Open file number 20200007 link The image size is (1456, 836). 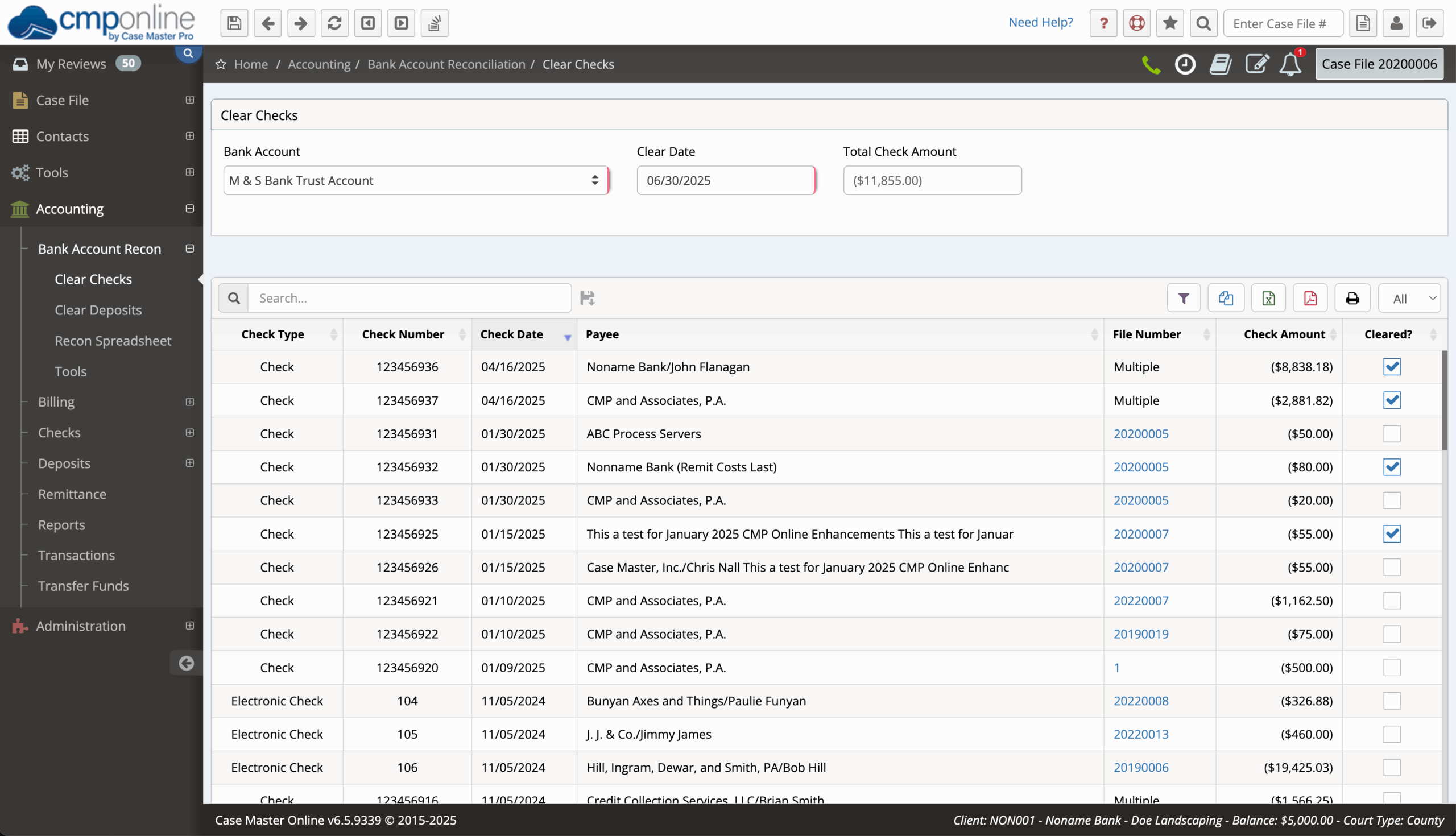1140,533
